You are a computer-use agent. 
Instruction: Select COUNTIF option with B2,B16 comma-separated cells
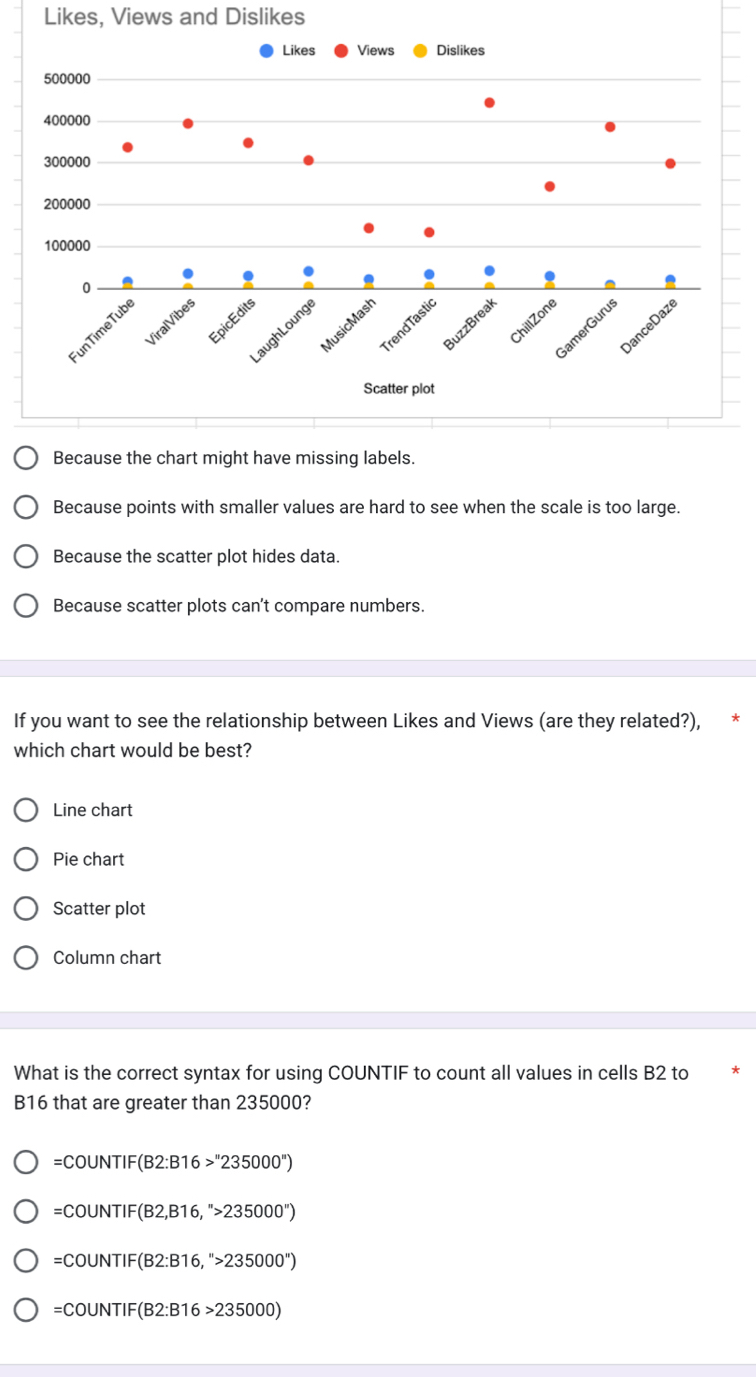29,1212
